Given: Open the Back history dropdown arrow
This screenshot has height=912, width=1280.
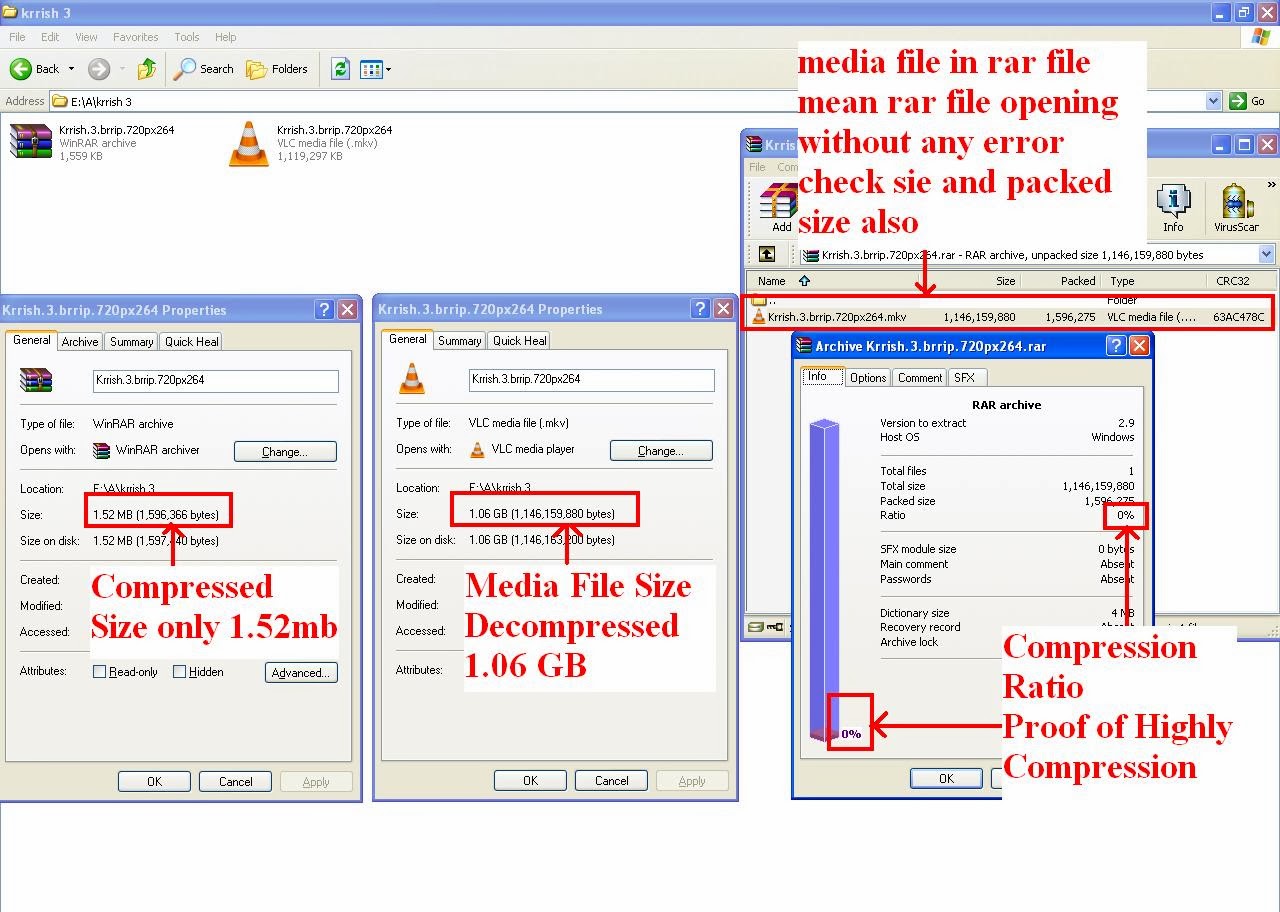Looking at the screenshot, I should click(70, 69).
